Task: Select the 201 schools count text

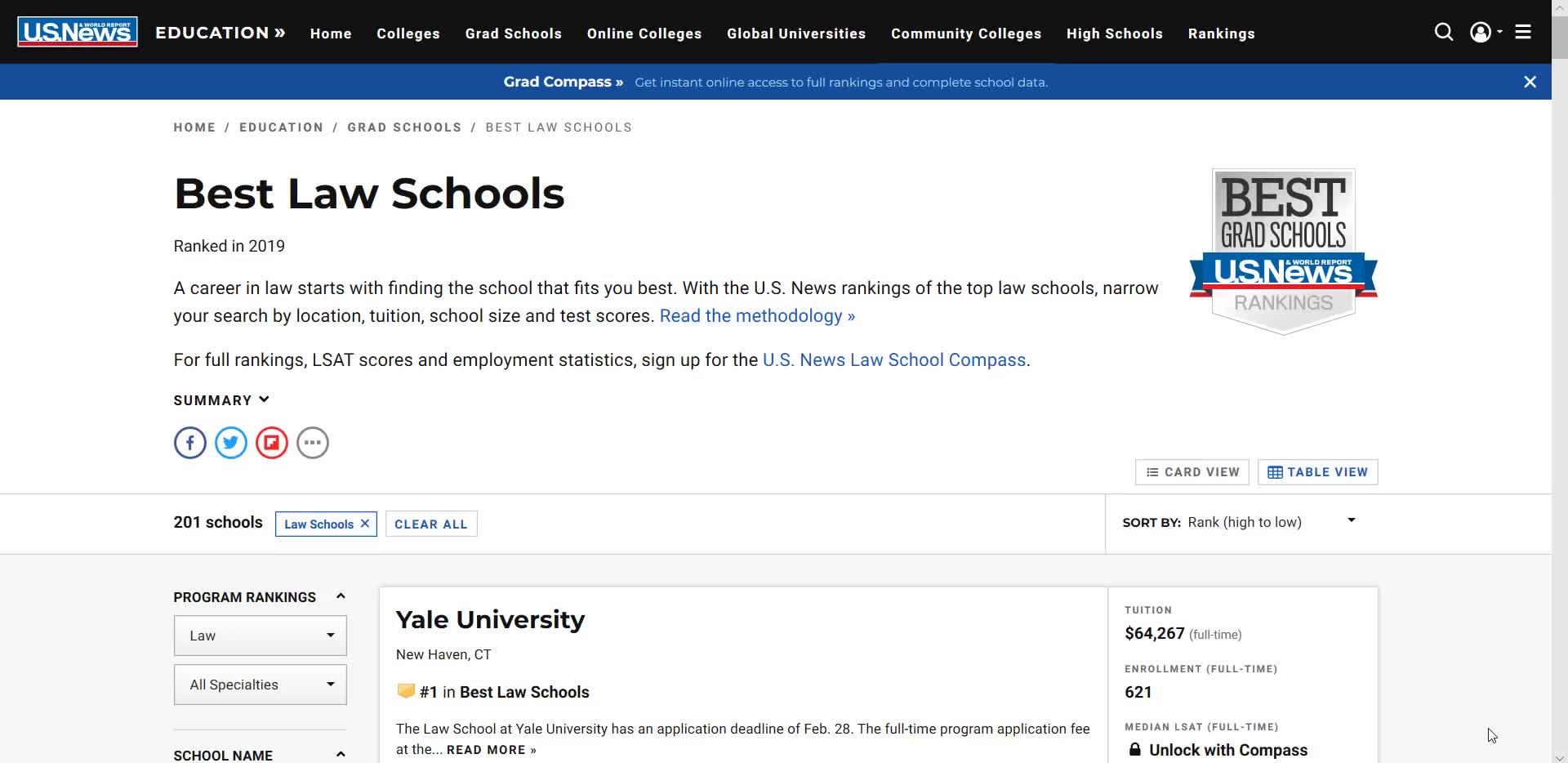Action: [218, 523]
